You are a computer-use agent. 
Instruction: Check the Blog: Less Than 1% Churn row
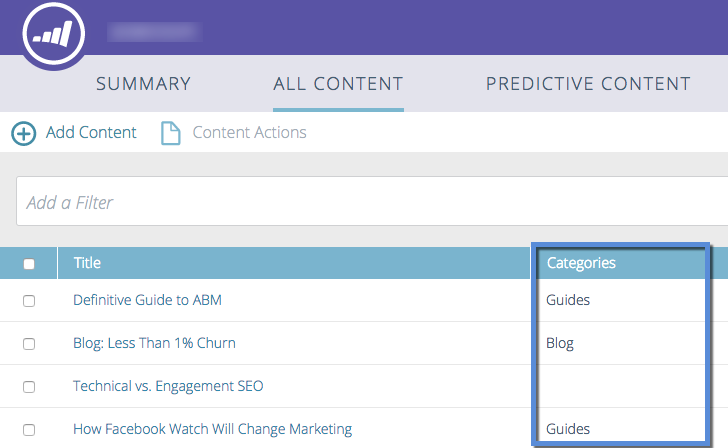[x=29, y=344]
